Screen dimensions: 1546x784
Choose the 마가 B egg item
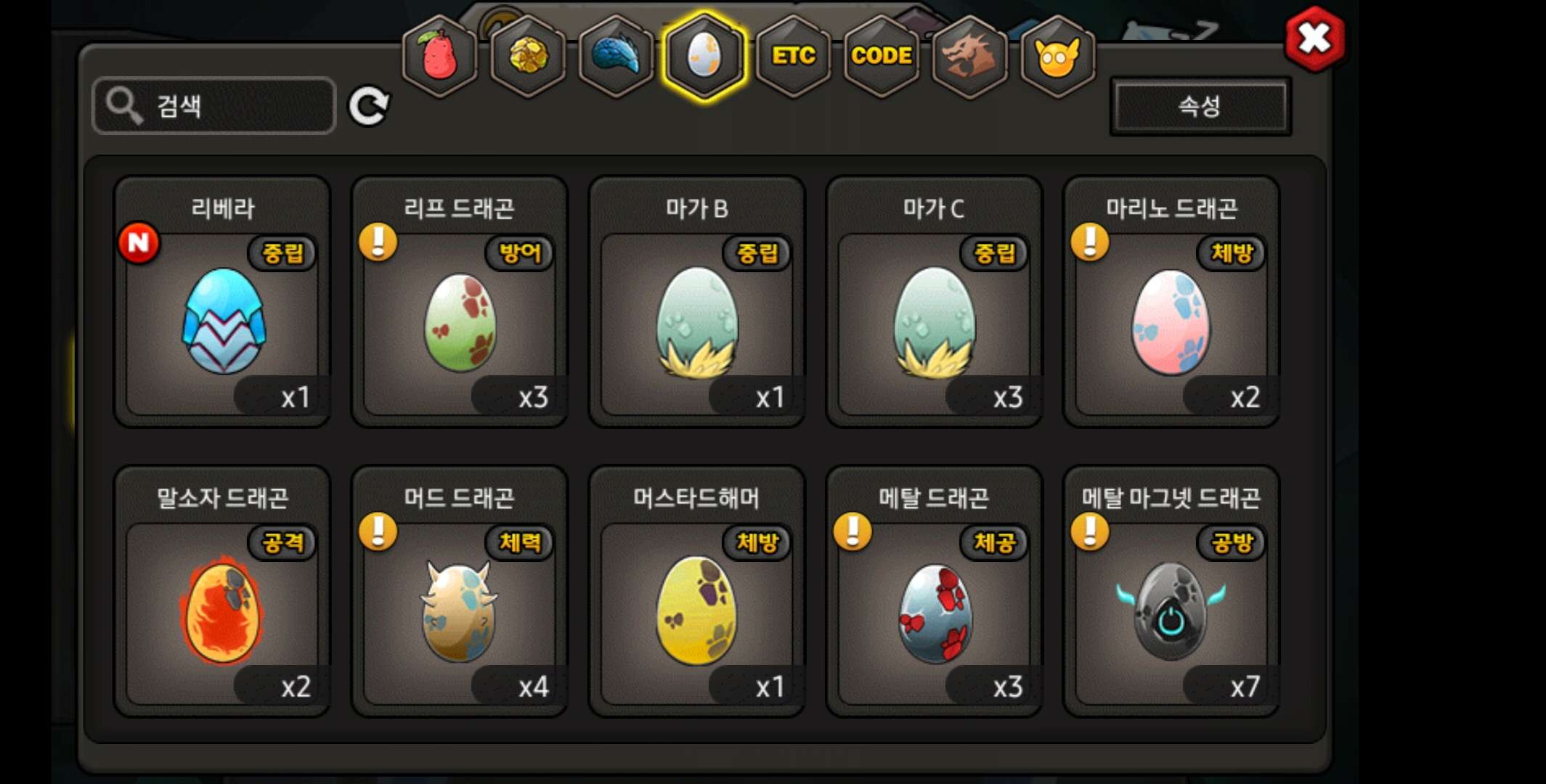[x=697, y=301]
